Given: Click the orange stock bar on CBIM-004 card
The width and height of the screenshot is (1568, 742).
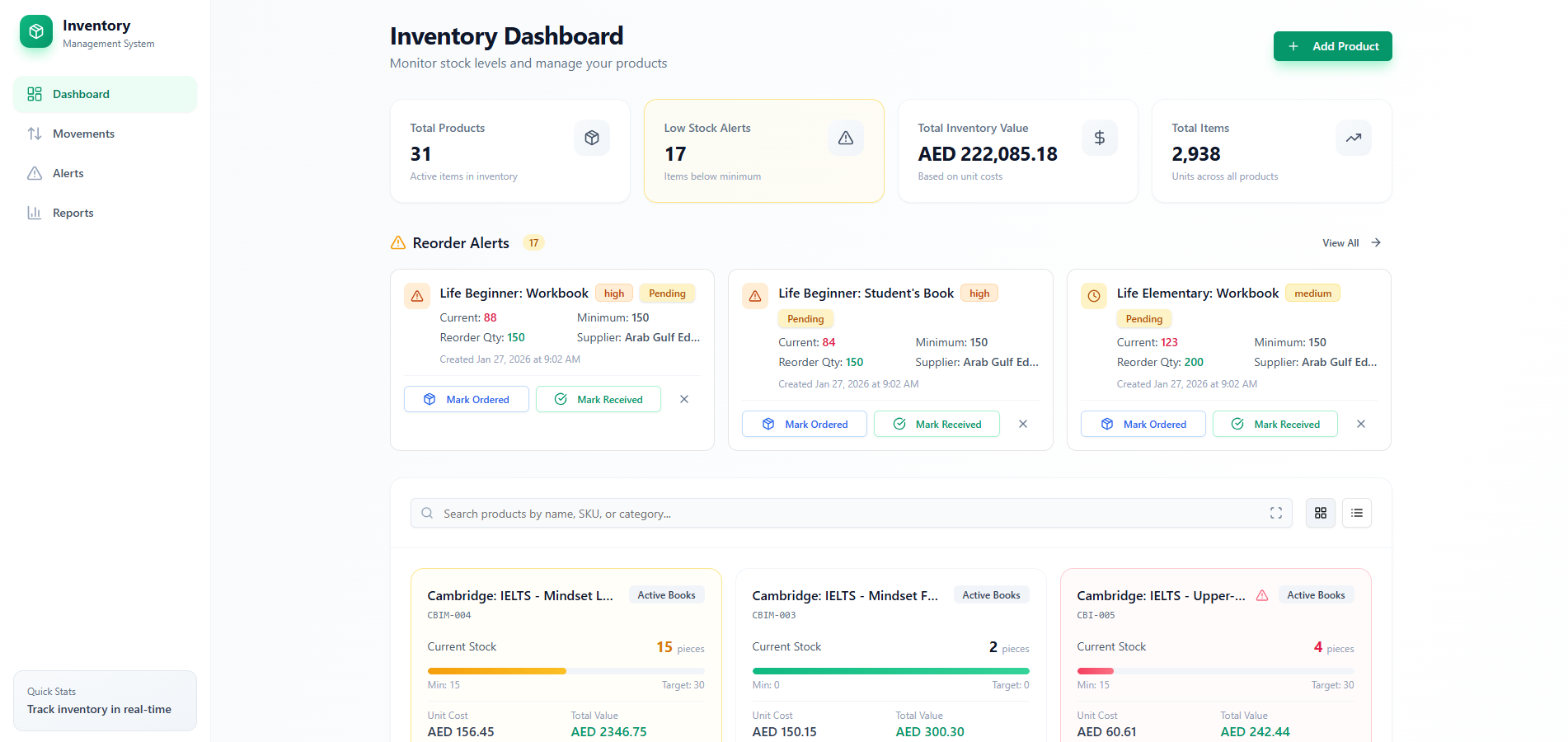Looking at the screenshot, I should (x=496, y=671).
